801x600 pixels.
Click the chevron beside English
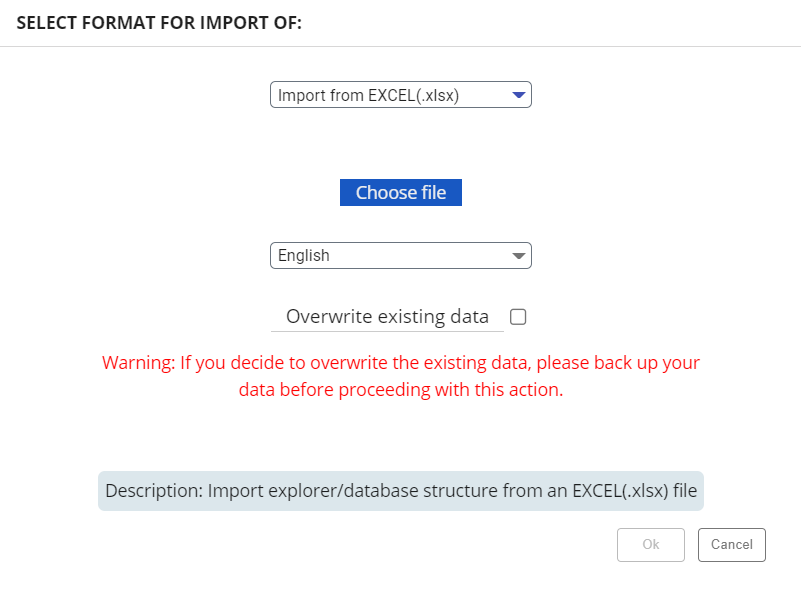pyautogui.click(x=518, y=255)
